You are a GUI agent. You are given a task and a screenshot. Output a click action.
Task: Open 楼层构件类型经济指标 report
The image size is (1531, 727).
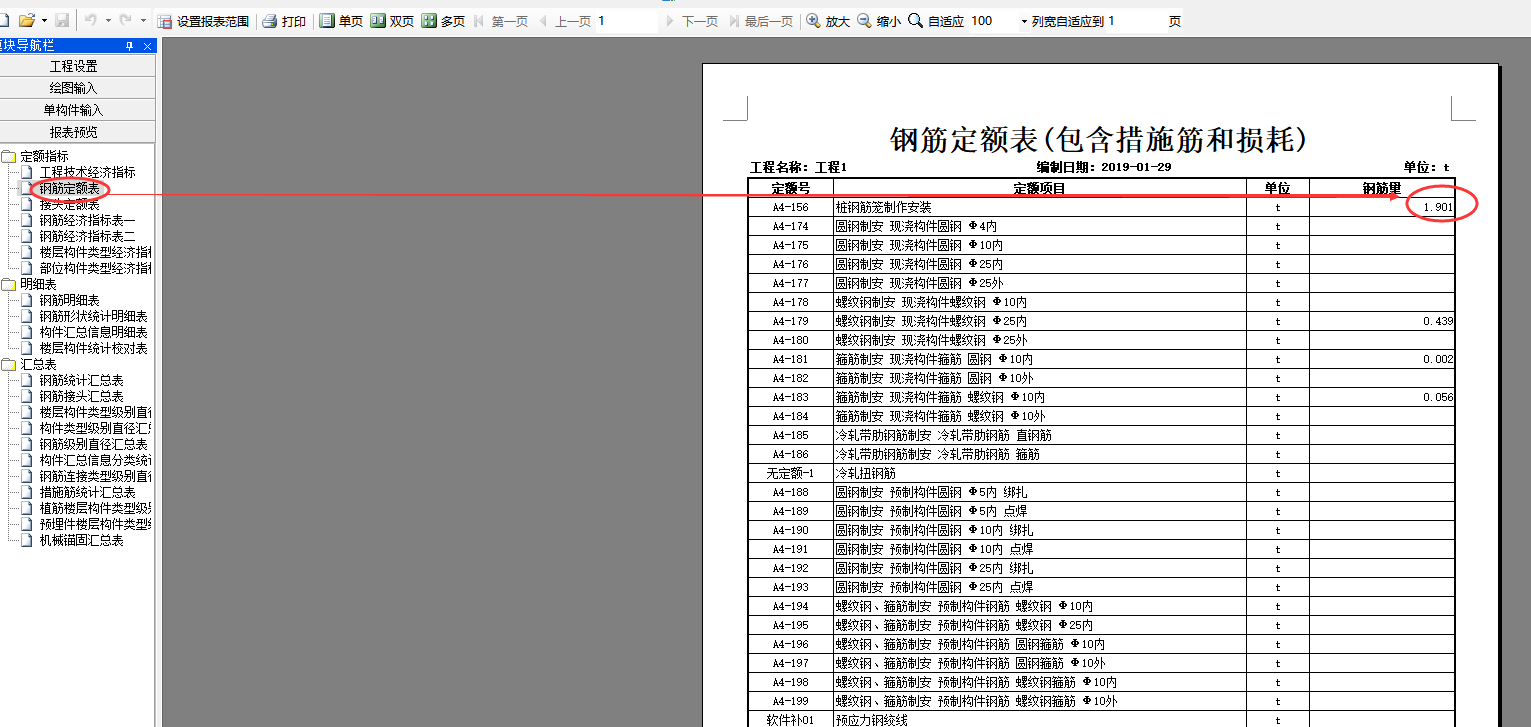[x=95, y=252]
